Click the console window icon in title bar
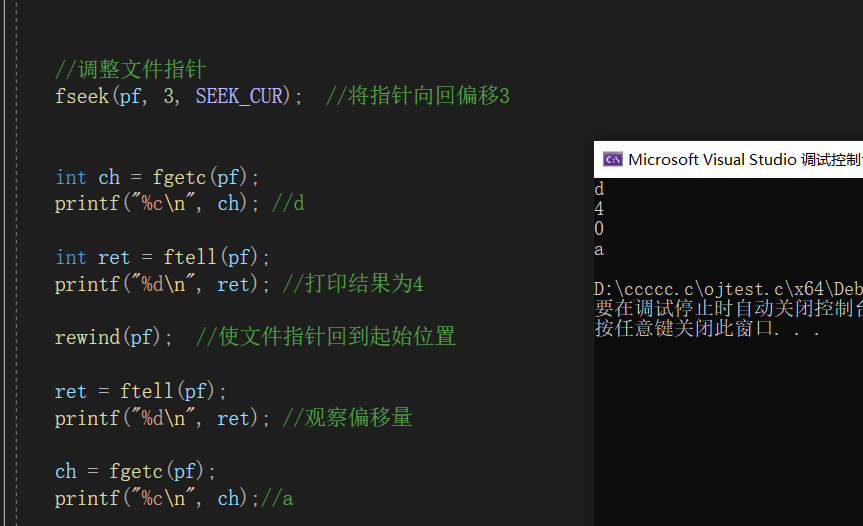Image resolution: width=863 pixels, height=526 pixels. tap(613, 160)
